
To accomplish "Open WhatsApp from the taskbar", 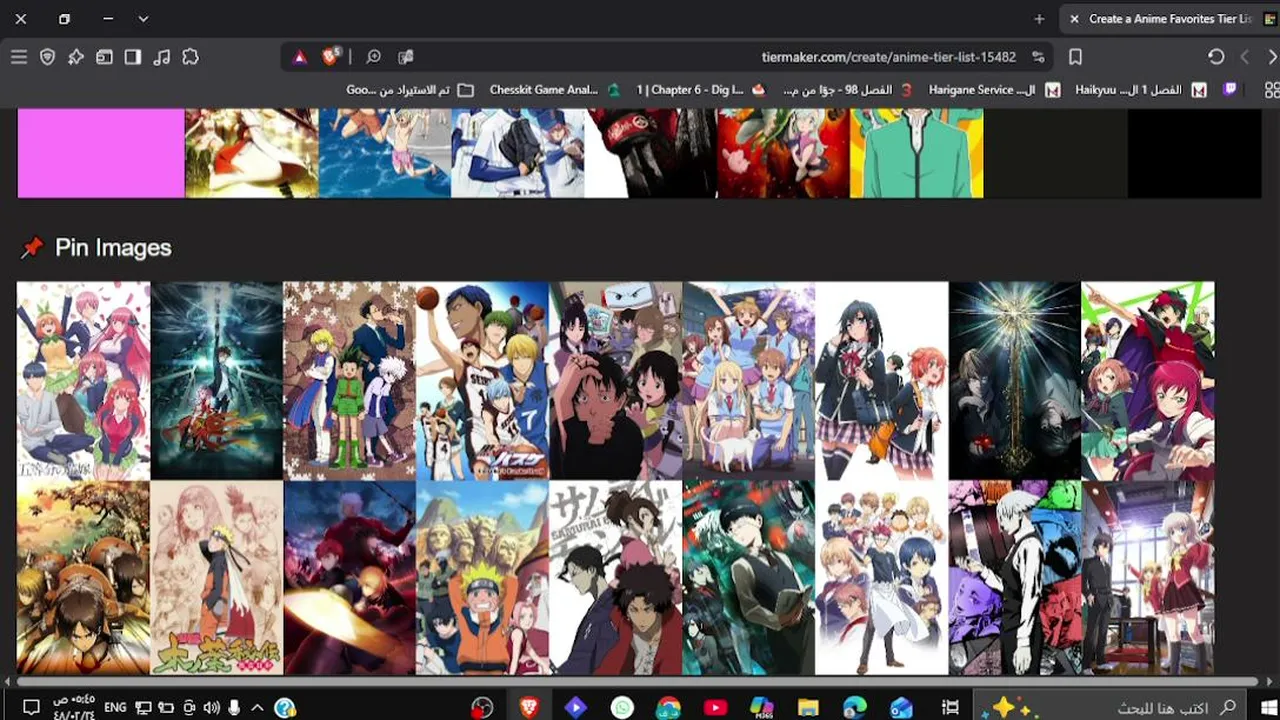I will click(x=622, y=707).
